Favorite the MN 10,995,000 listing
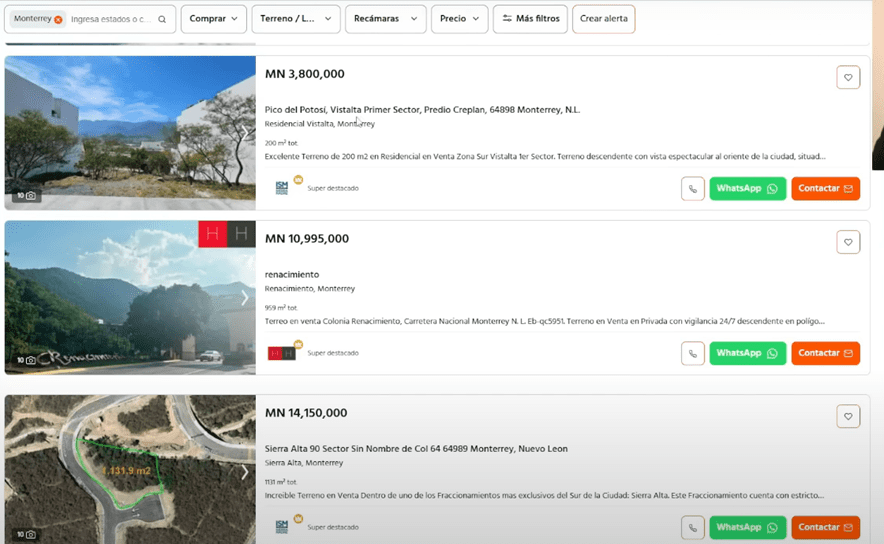 tap(848, 242)
